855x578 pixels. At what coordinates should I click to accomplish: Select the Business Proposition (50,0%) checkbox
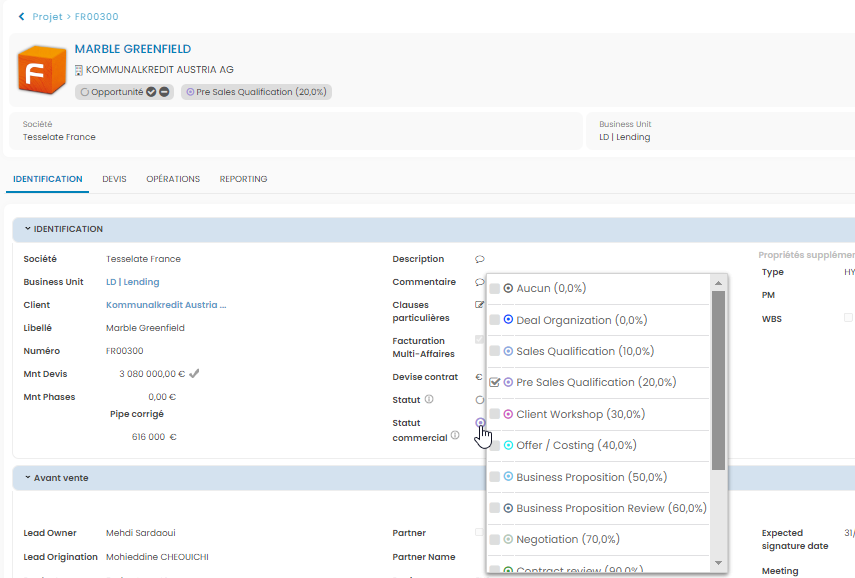click(x=495, y=477)
